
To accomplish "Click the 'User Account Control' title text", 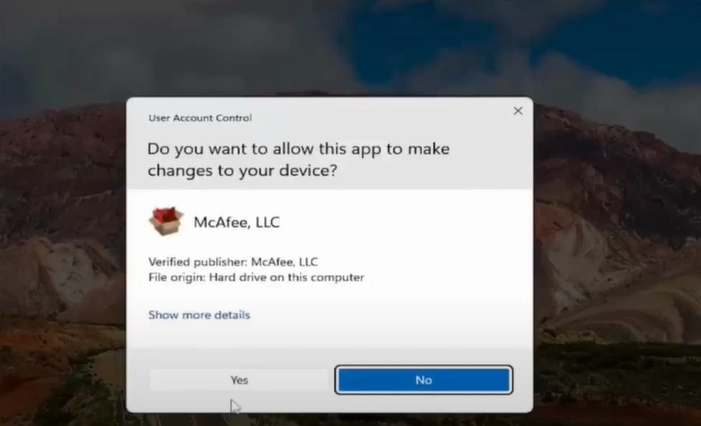I will [x=200, y=118].
